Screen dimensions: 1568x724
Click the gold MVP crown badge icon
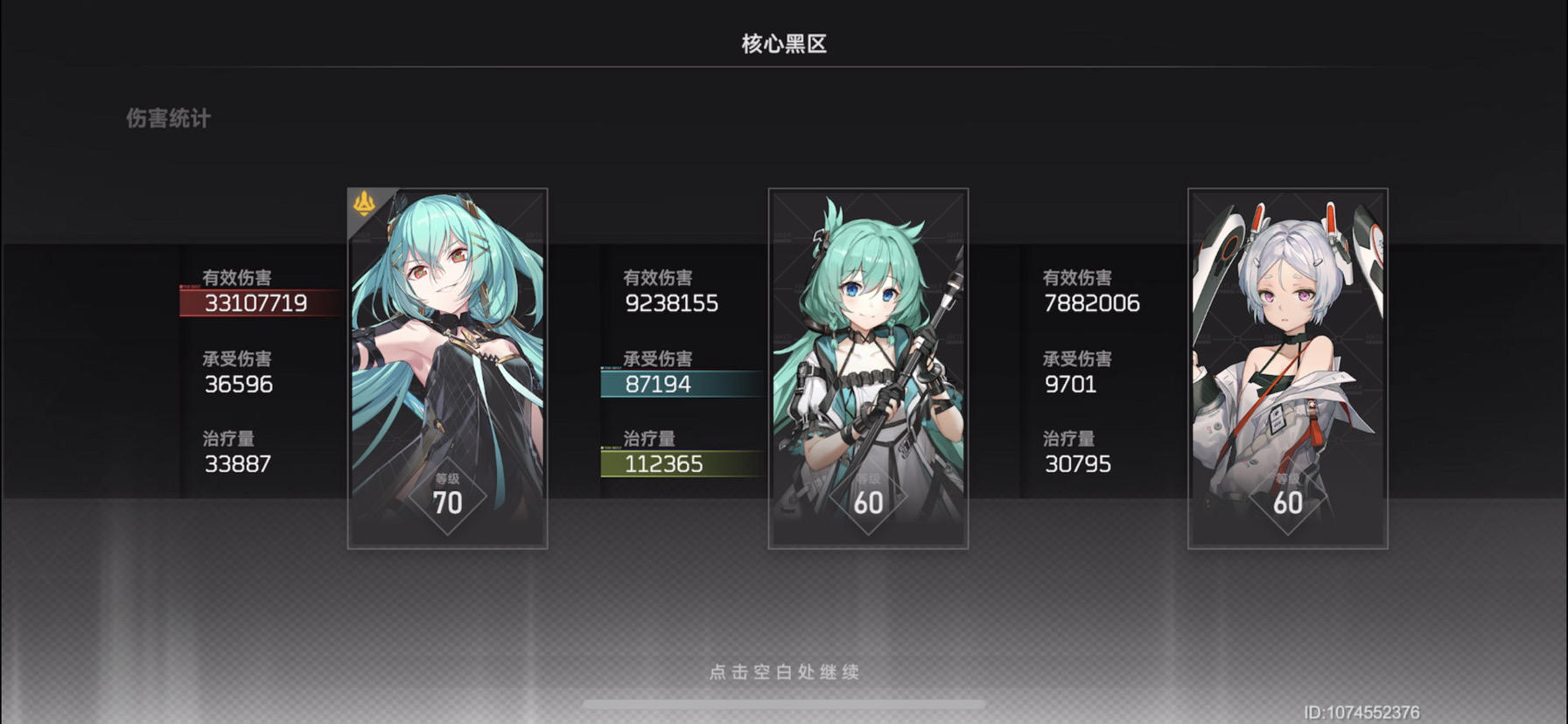click(x=364, y=204)
